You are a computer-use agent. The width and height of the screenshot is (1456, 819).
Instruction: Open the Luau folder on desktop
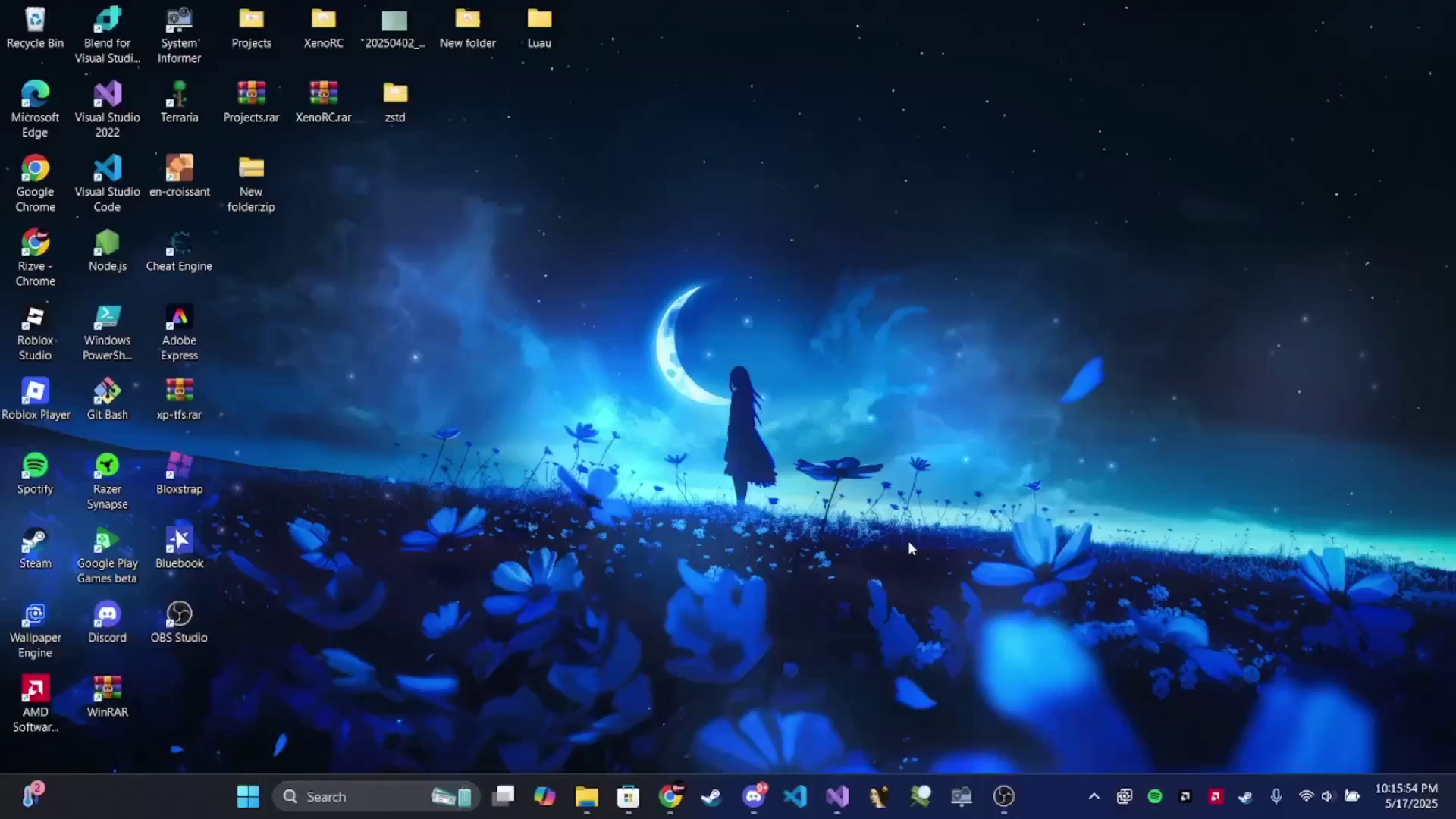coord(539,28)
